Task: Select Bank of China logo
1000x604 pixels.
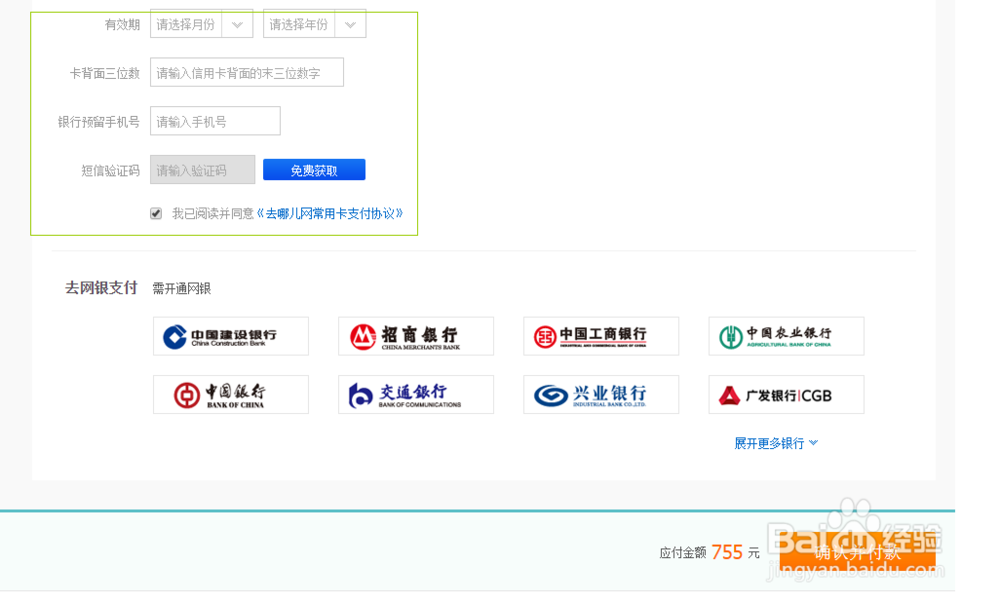Action: point(231,394)
